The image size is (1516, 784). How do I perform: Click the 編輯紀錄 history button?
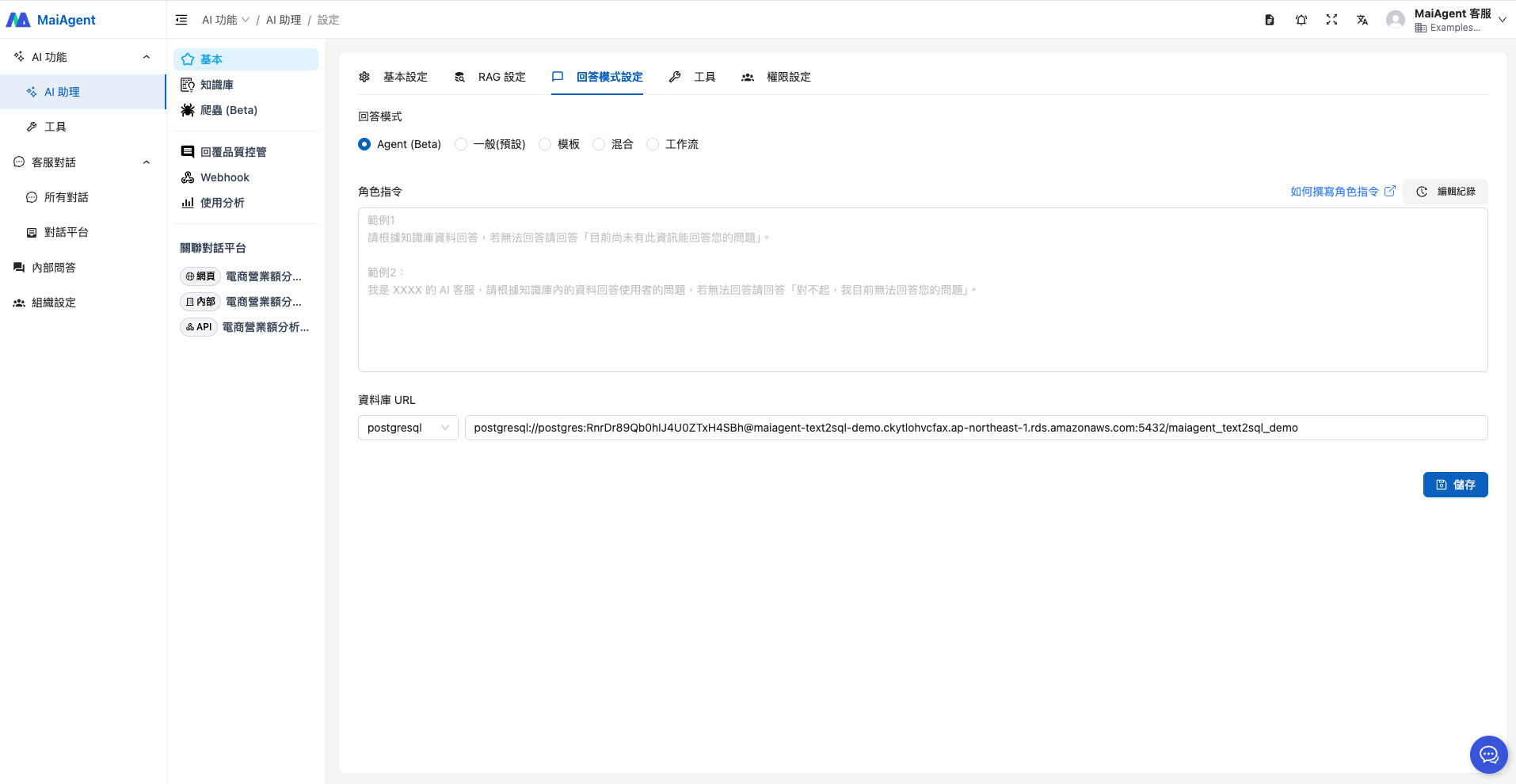[1446, 192]
